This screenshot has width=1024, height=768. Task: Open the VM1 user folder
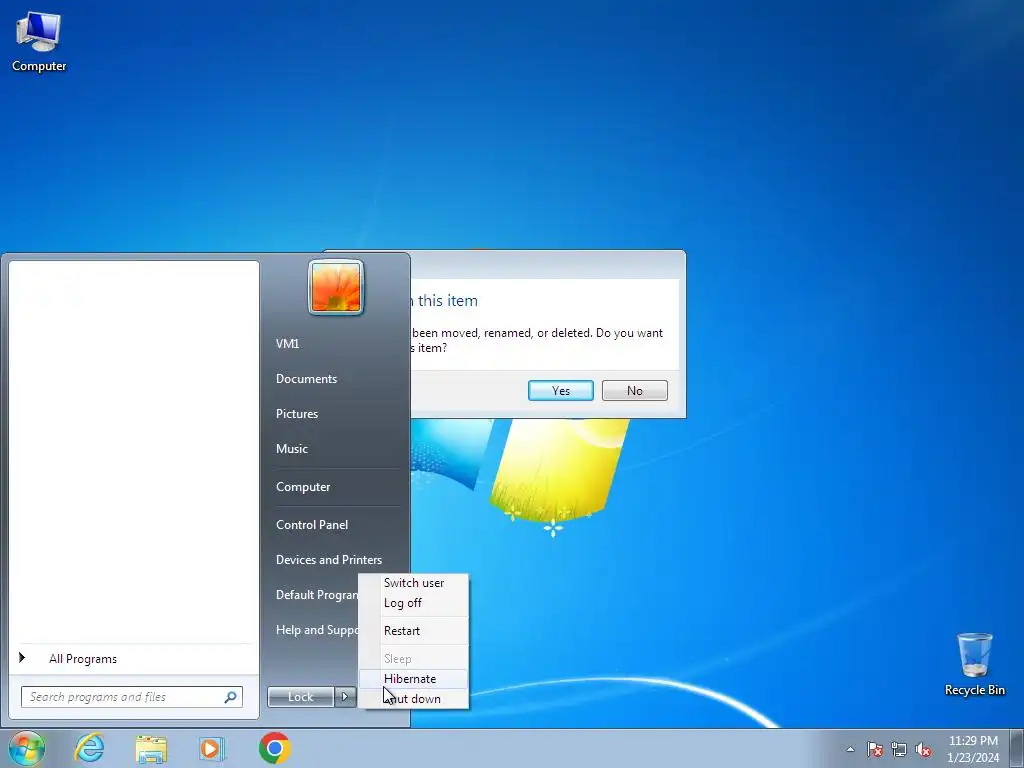pos(287,344)
